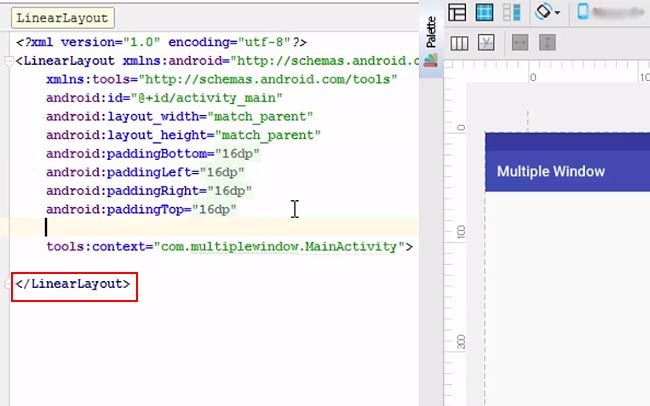Click the android:paddingTop line
Image resolution: width=650 pixels, height=406 pixels.
pyautogui.click(x=141, y=209)
